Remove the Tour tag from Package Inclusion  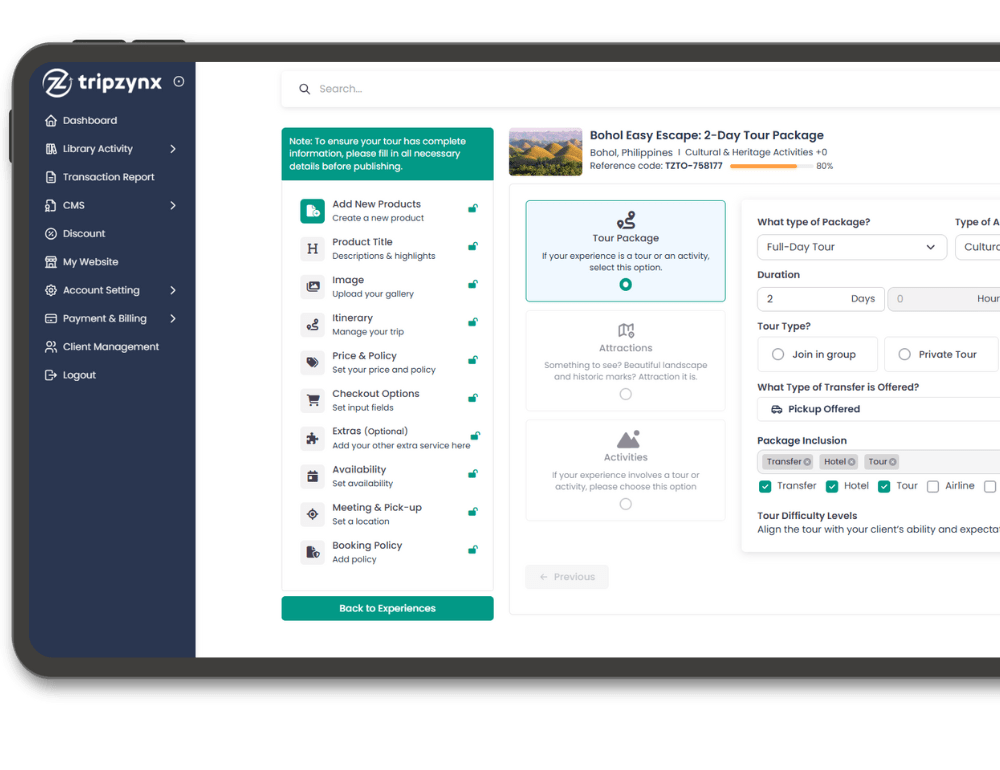pos(892,462)
